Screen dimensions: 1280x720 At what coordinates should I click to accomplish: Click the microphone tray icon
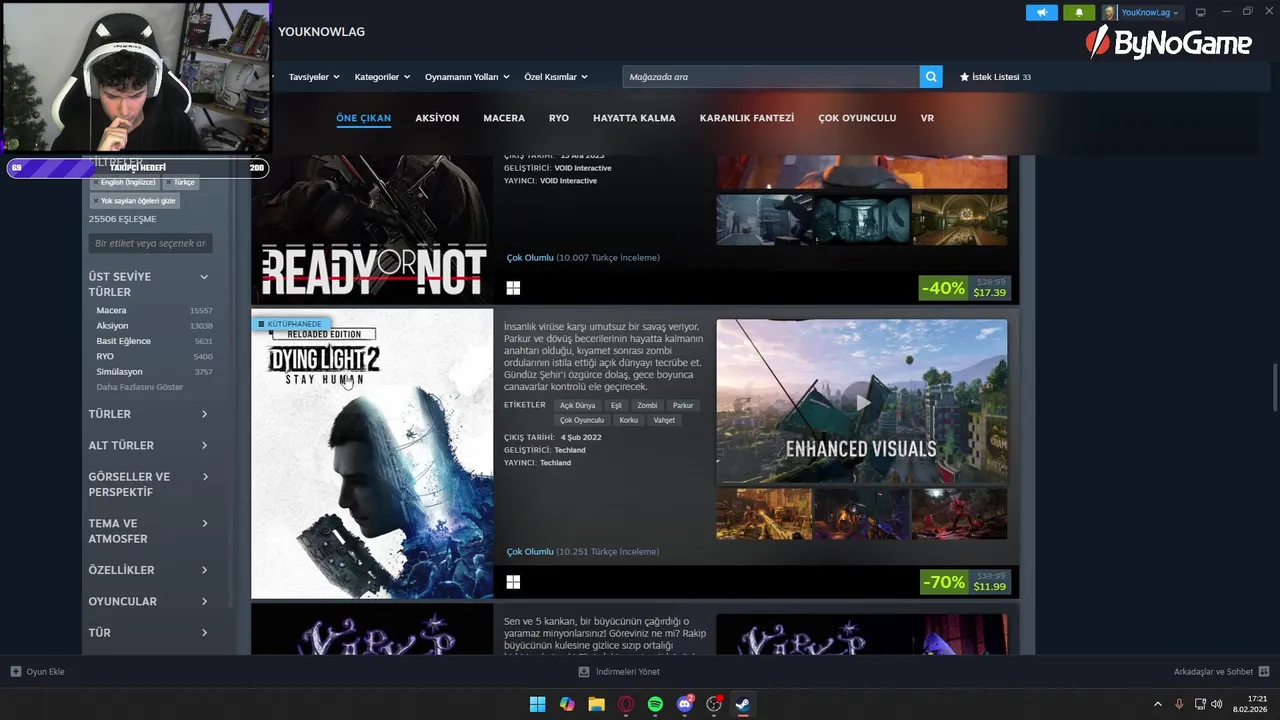pyautogui.click(x=1179, y=704)
